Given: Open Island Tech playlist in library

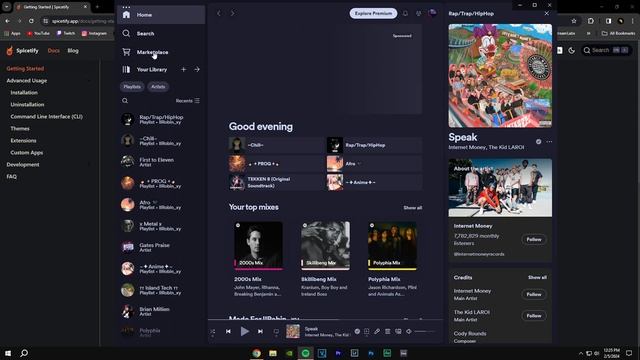Looking at the screenshot, I should 161,290.
